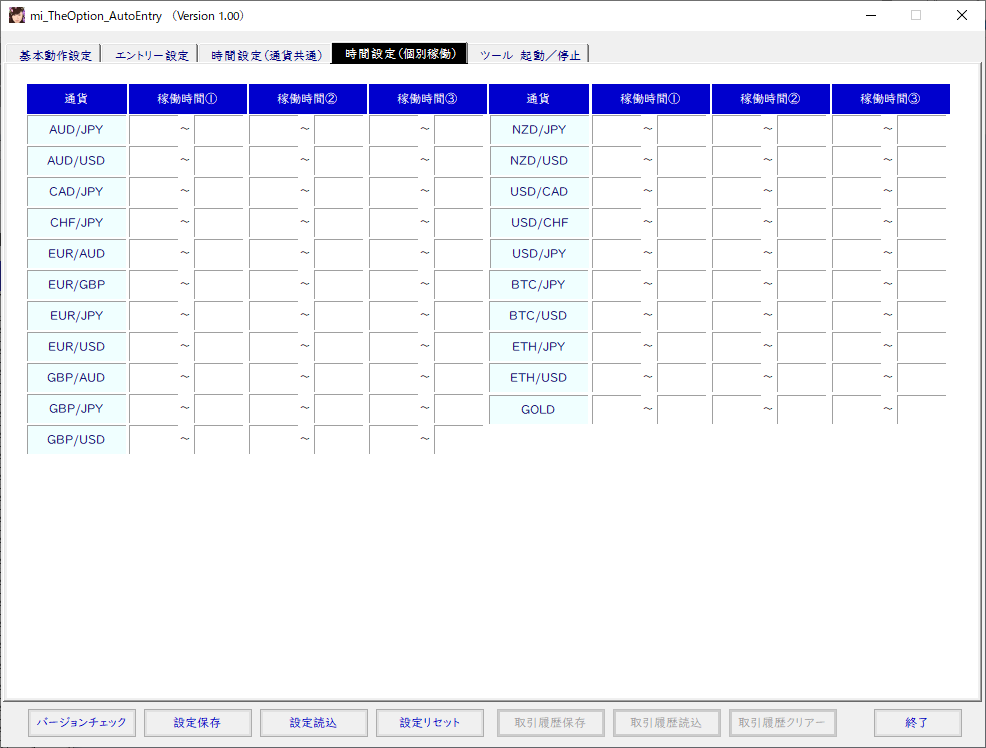The image size is (986, 748).
Task: Click GBP/JPY 稼働時間③ start time field
Action: pyautogui.click(x=394, y=409)
